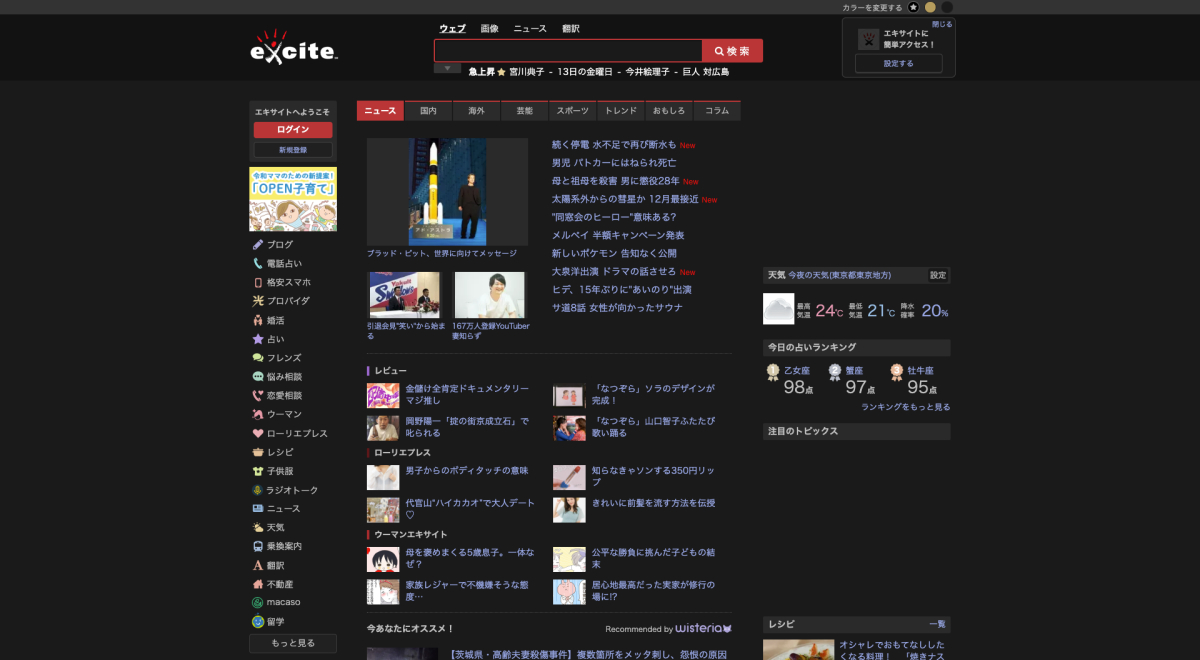Click the Excite logo
Image resolution: width=1200 pixels, height=660 pixels.
(293, 48)
